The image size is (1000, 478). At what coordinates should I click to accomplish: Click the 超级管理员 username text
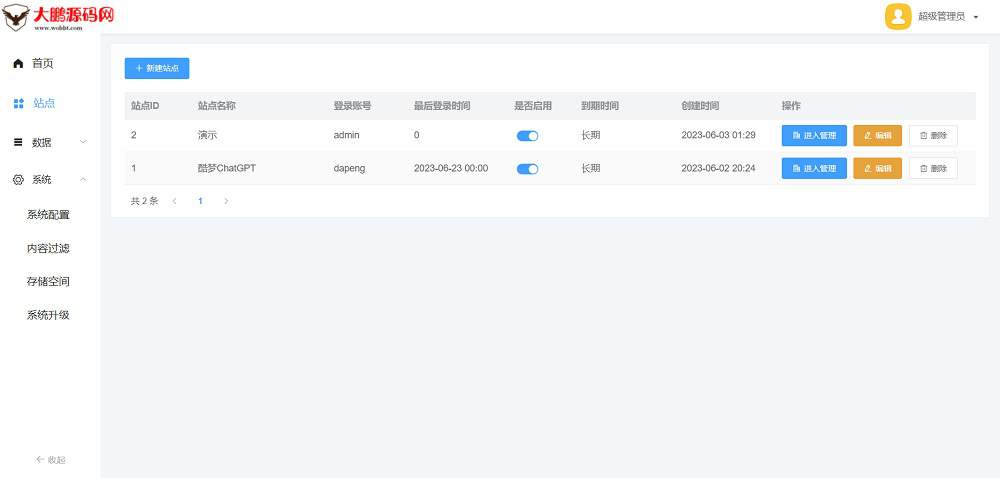pos(941,17)
